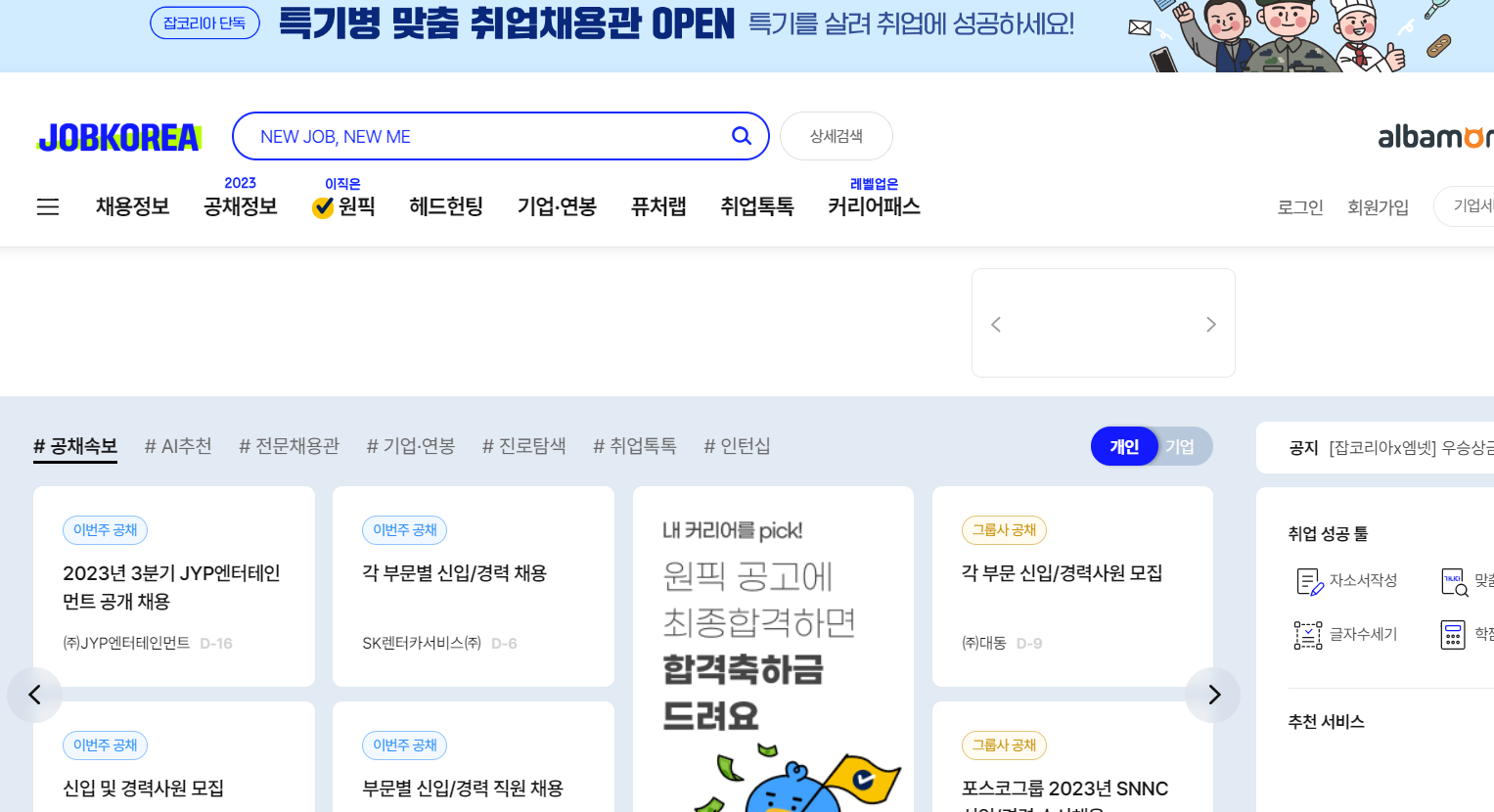1494x812 pixels.
Task: Click the search magnifier icon
Action: pos(742,136)
